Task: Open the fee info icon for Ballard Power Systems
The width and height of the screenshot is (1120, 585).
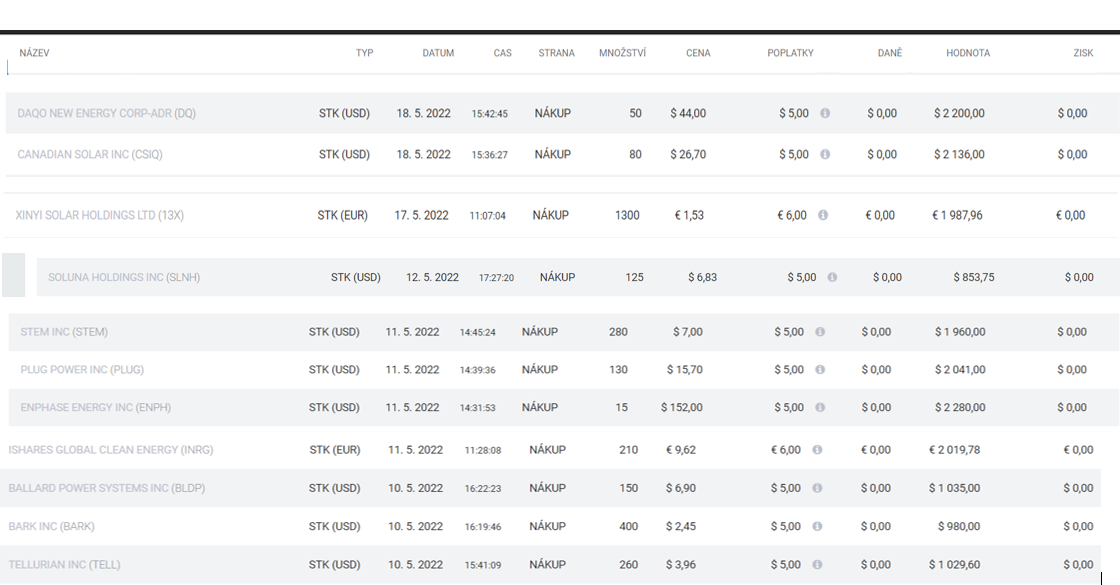Action: [817, 489]
